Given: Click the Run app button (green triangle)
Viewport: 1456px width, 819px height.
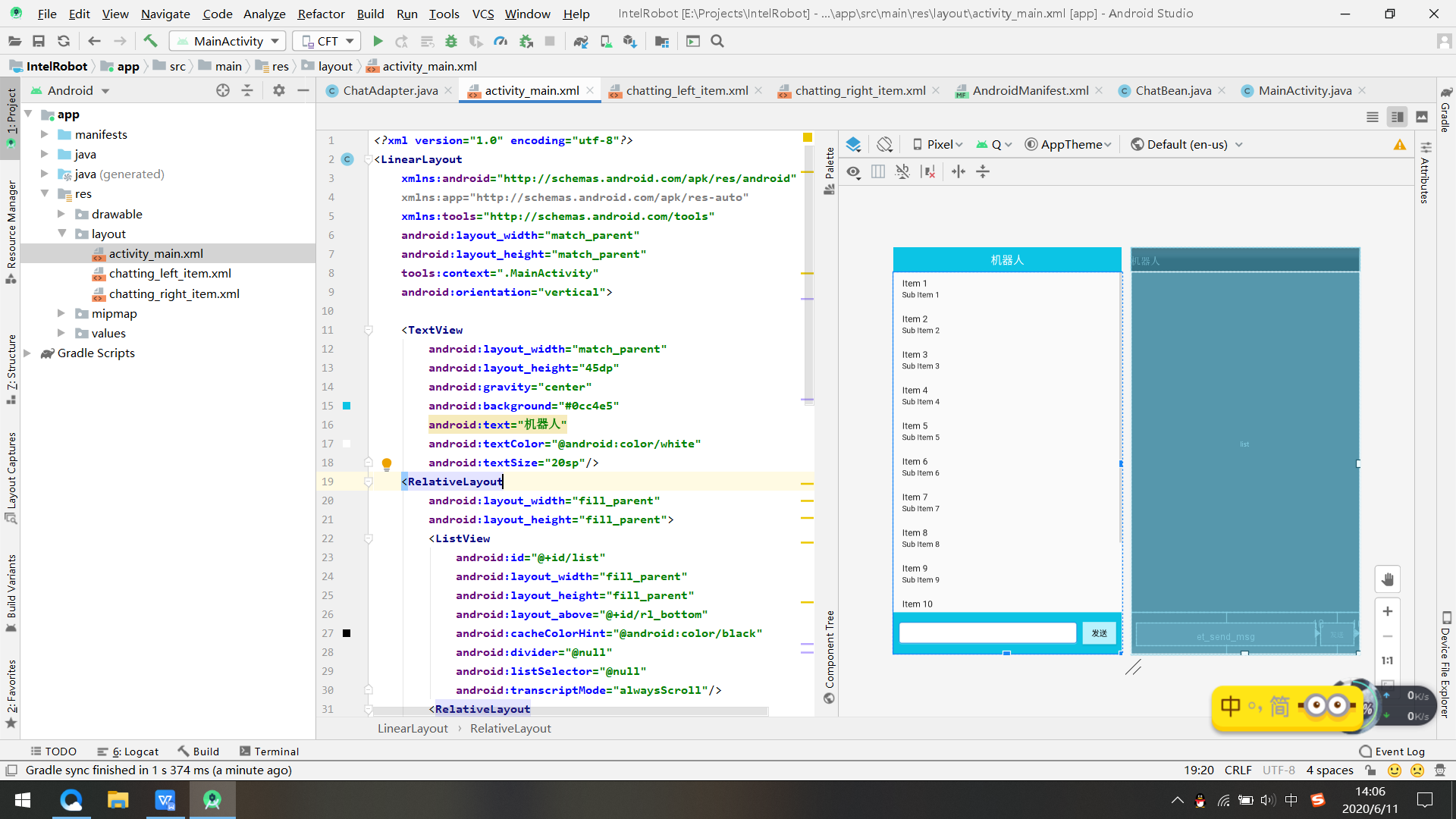Looking at the screenshot, I should click(377, 41).
